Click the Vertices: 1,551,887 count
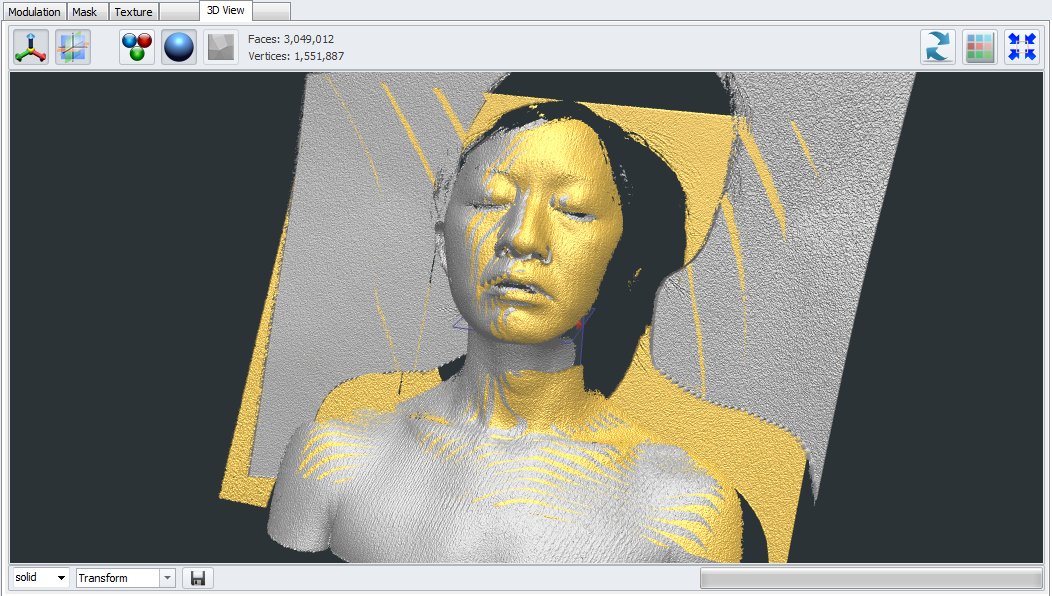The width and height of the screenshot is (1052, 596). tap(296, 56)
